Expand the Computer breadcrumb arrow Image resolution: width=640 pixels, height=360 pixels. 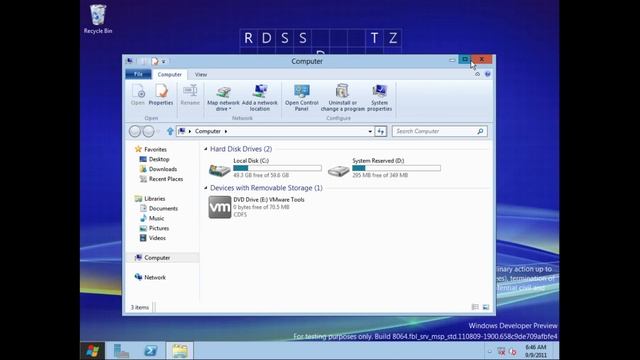point(226,131)
